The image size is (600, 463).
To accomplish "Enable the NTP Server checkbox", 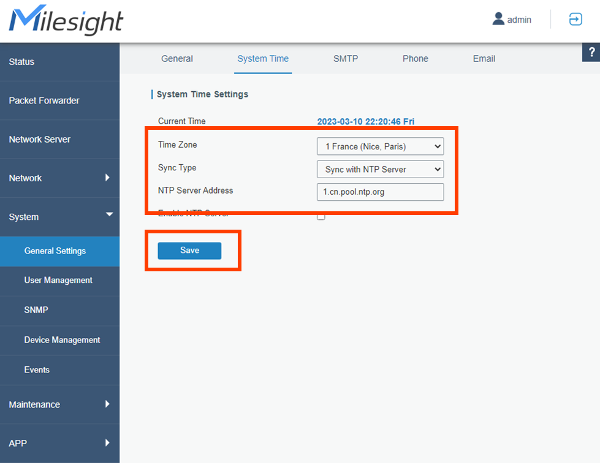I will pyautogui.click(x=321, y=216).
